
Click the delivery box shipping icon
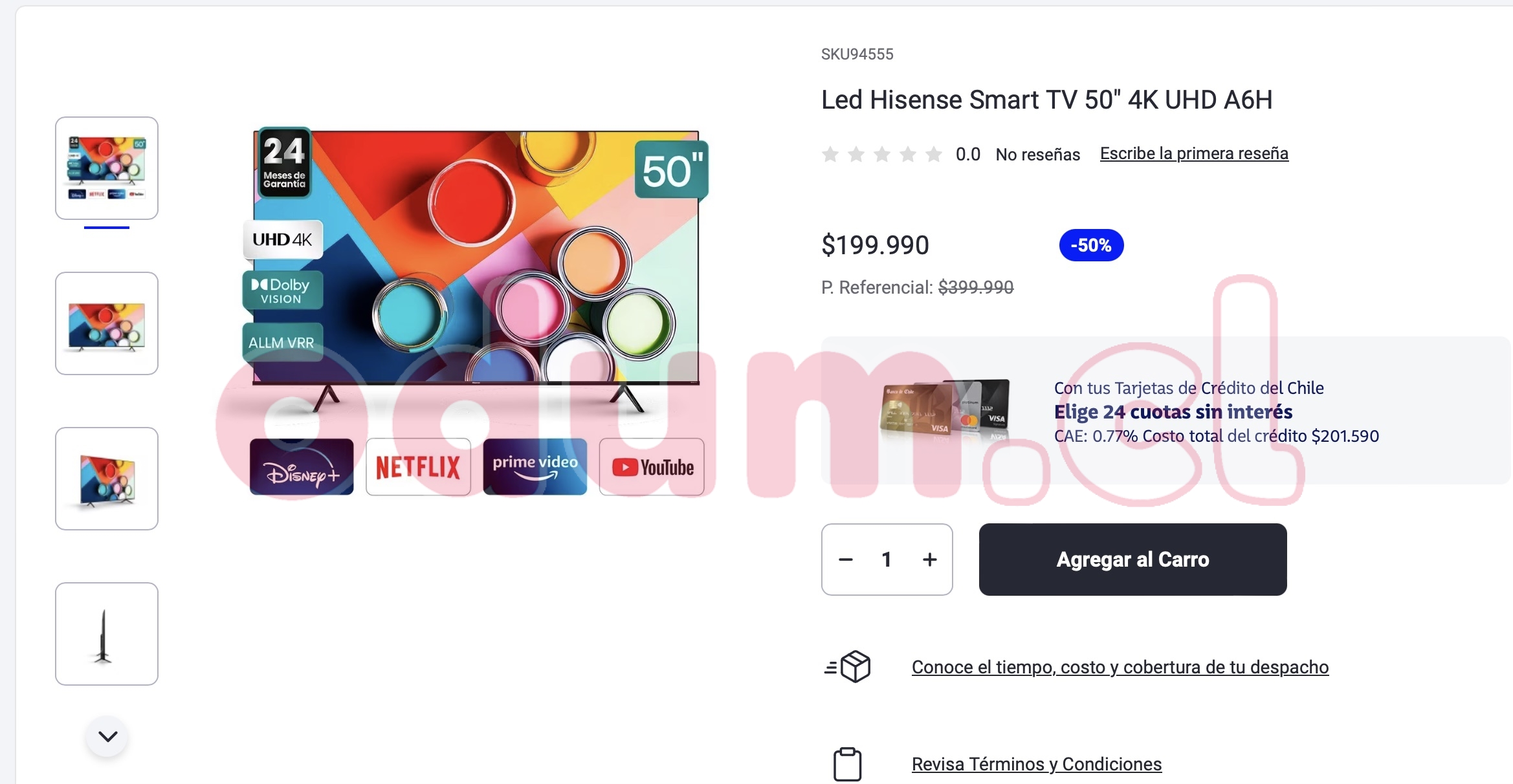(847, 666)
